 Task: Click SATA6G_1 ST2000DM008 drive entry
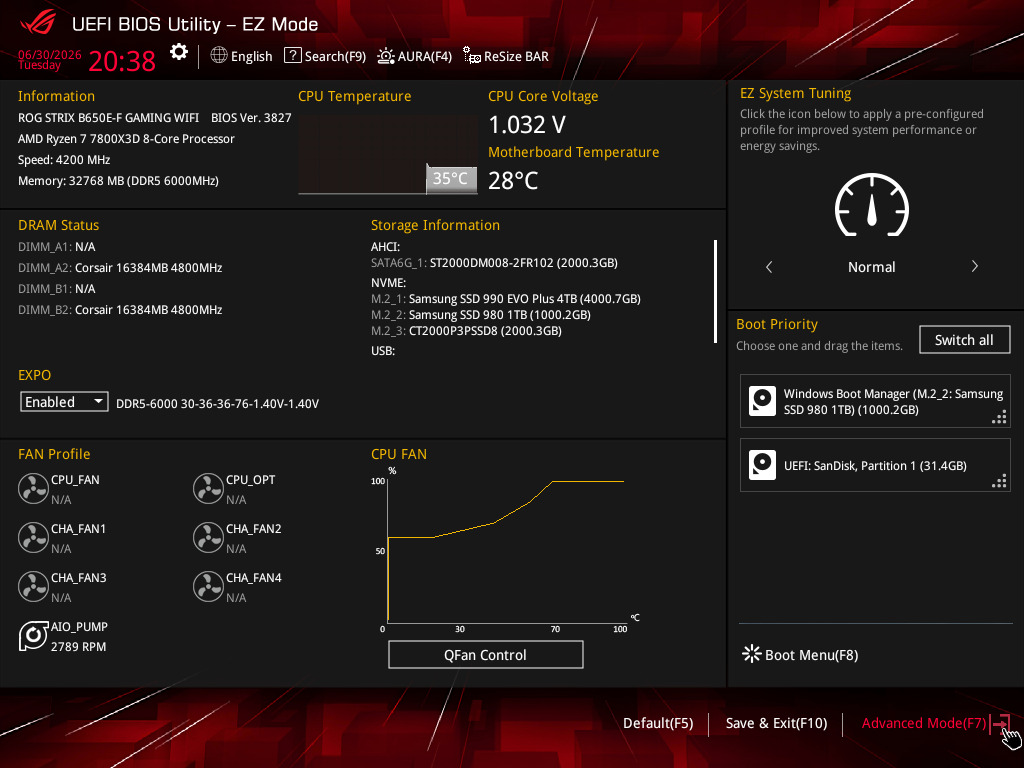coord(494,263)
